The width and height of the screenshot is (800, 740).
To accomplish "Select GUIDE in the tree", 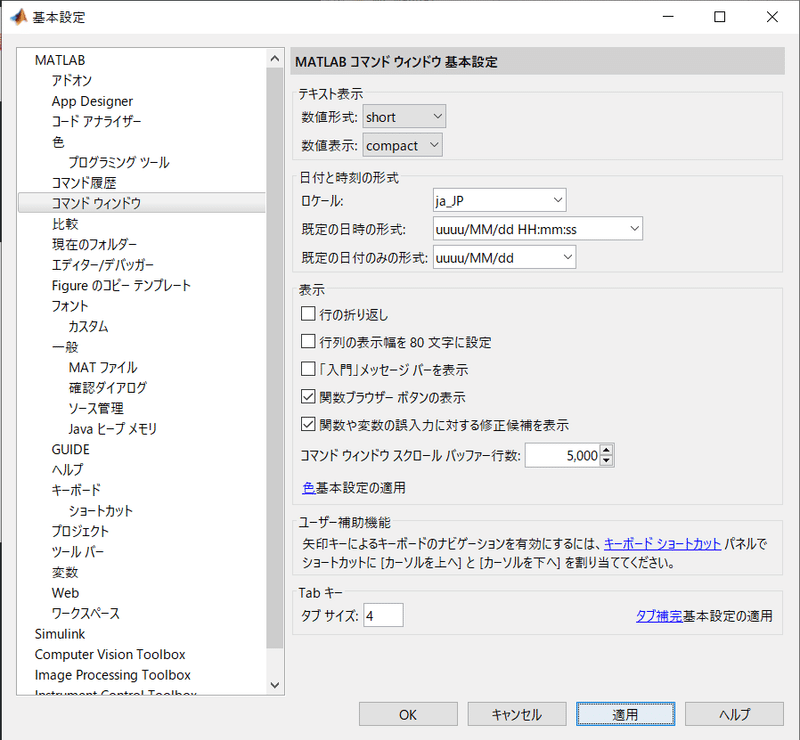I will pyautogui.click(x=70, y=449).
